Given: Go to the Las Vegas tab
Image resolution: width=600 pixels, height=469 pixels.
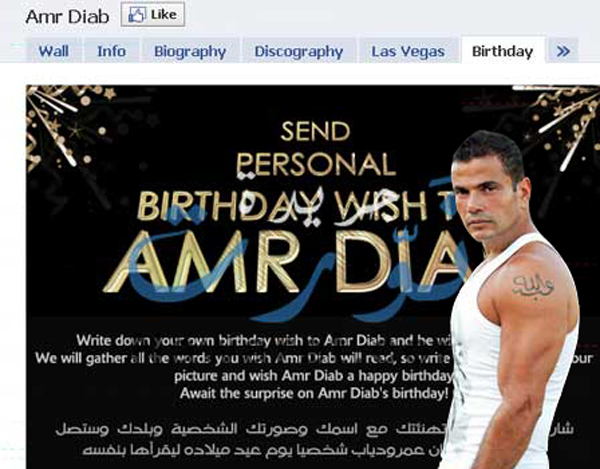Looking at the screenshot, I should pos(408,51).
